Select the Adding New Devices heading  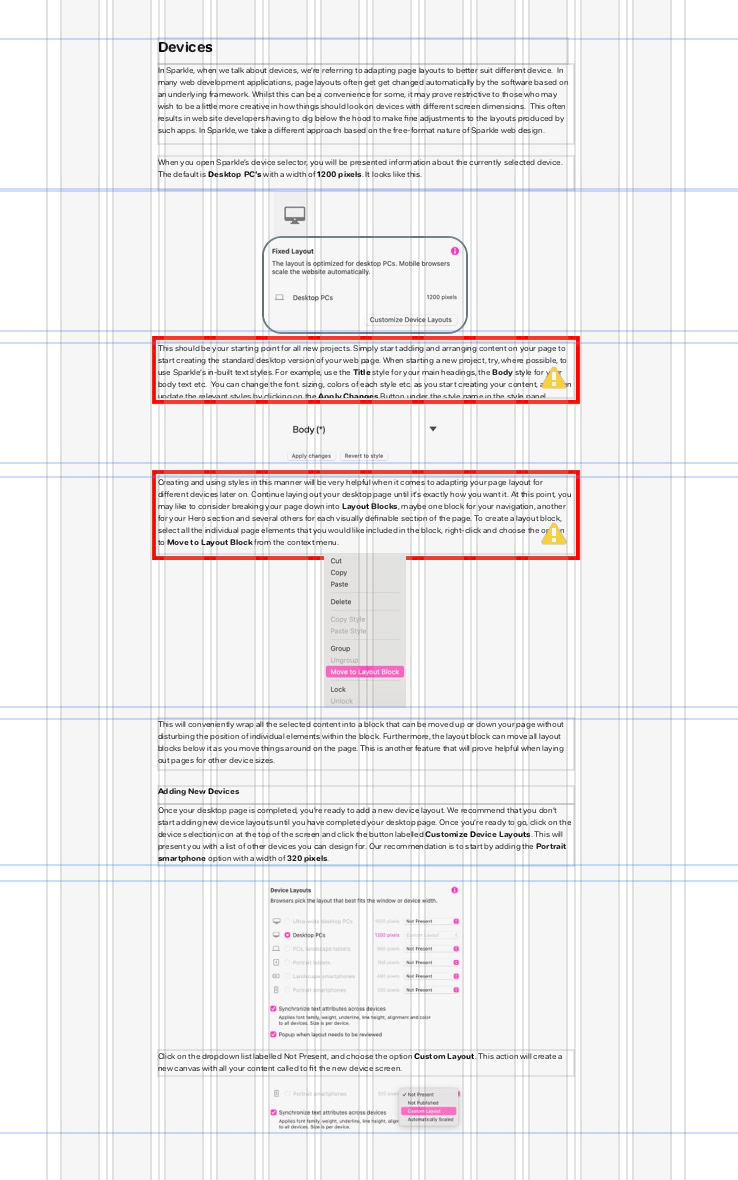coord(199,791)
